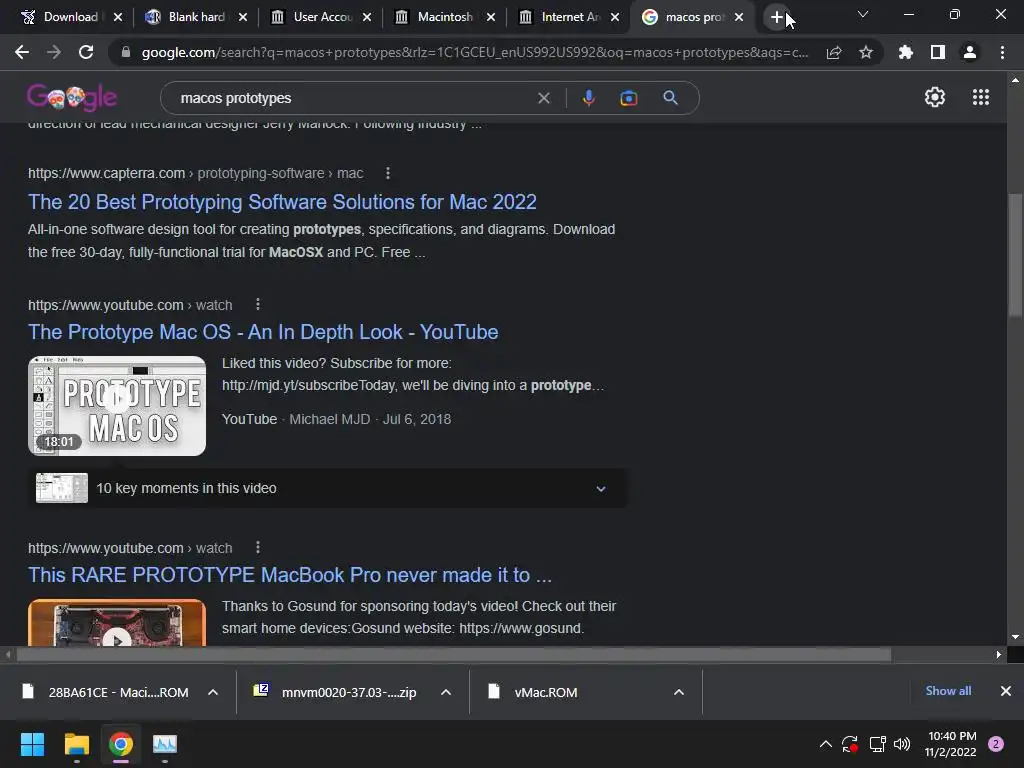Open the 28BA61CE Maci ROM download
The image size is (1024, 768).
(x=118, y=692)
